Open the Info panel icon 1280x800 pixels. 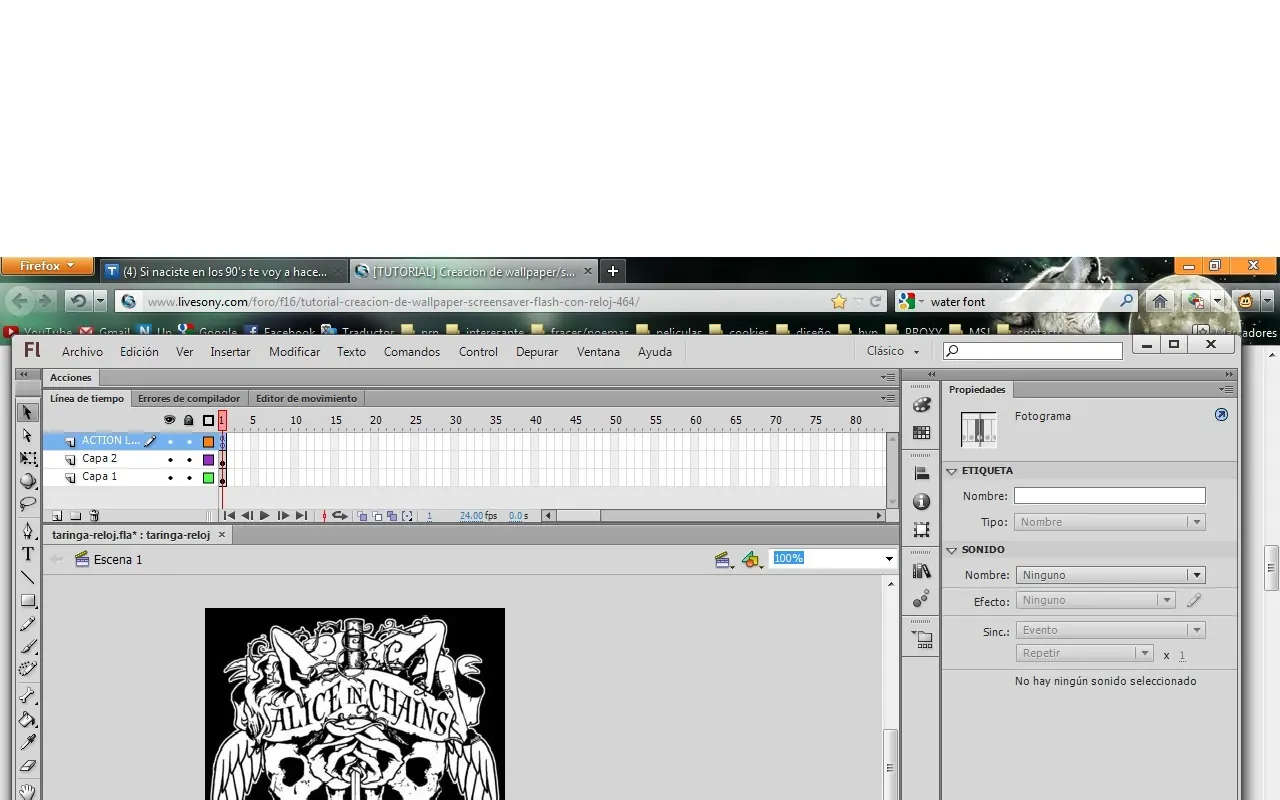click(x=922, y=501)
